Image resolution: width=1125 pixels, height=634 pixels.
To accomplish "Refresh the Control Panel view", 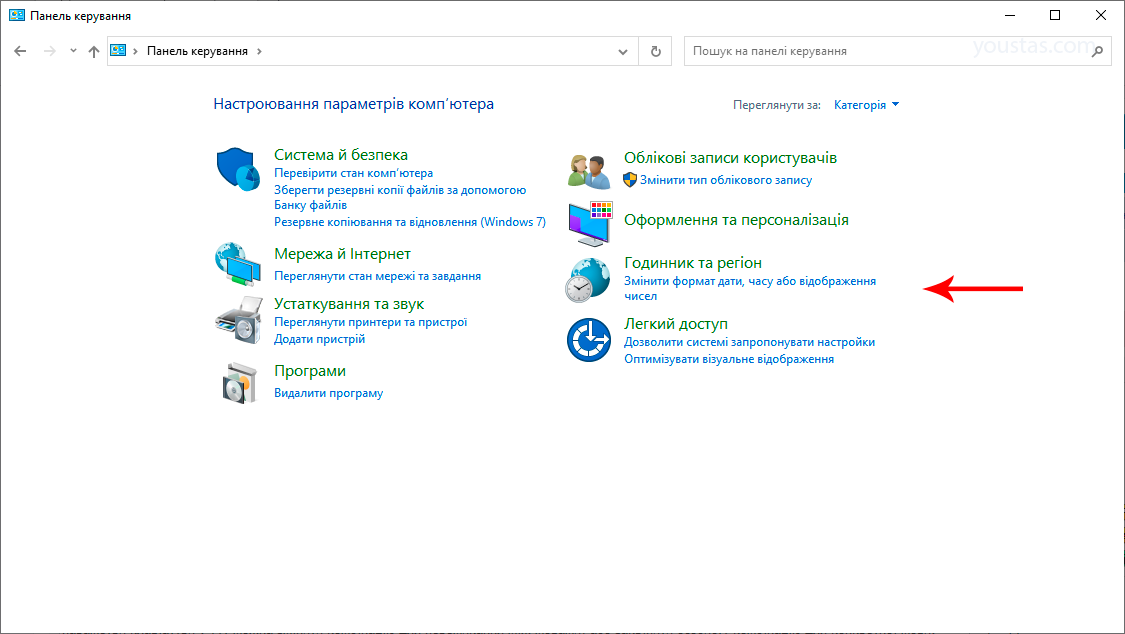I will [656, 51].
